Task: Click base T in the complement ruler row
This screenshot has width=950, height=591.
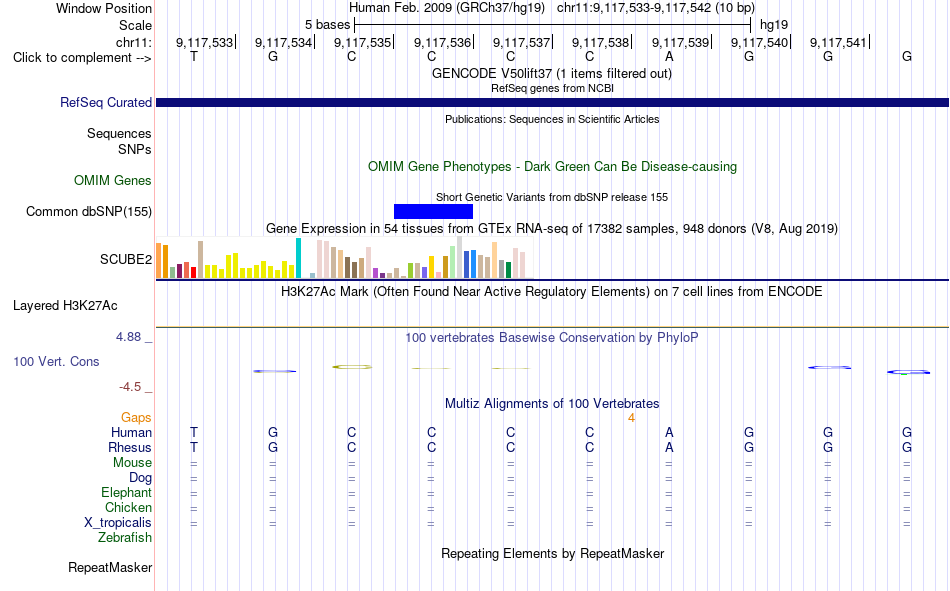Action: [x=194, y=57]
